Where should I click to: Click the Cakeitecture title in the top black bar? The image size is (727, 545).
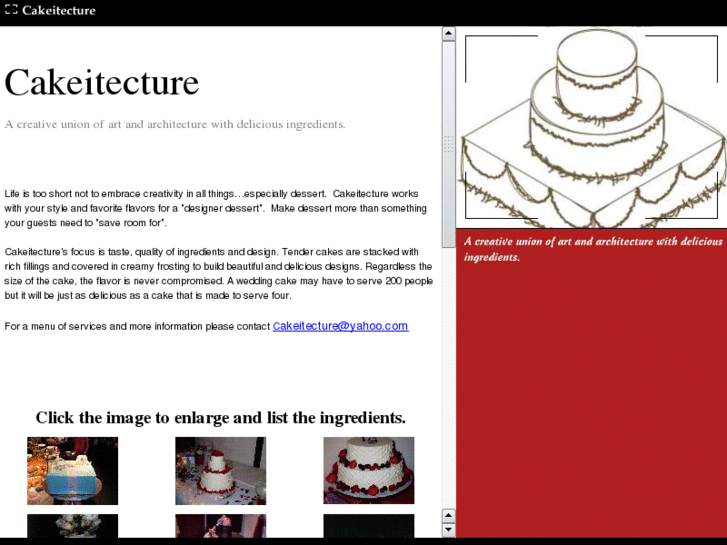[x=58, y=10]
